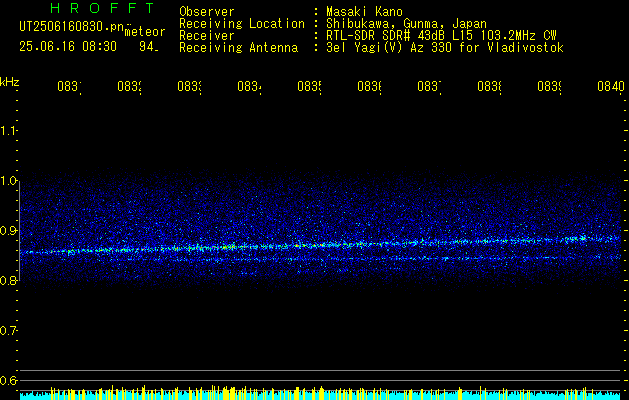Viewport: 629px width, 400px height.
Task: Select the location 'Shibukawa, Gunma, Japan'
Action: point(406,24)
